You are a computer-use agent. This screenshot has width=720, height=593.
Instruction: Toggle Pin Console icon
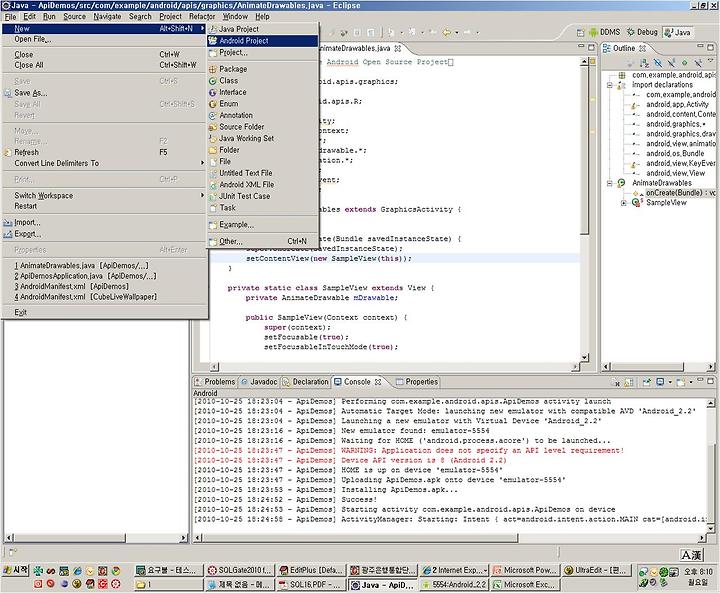point(647,382)
